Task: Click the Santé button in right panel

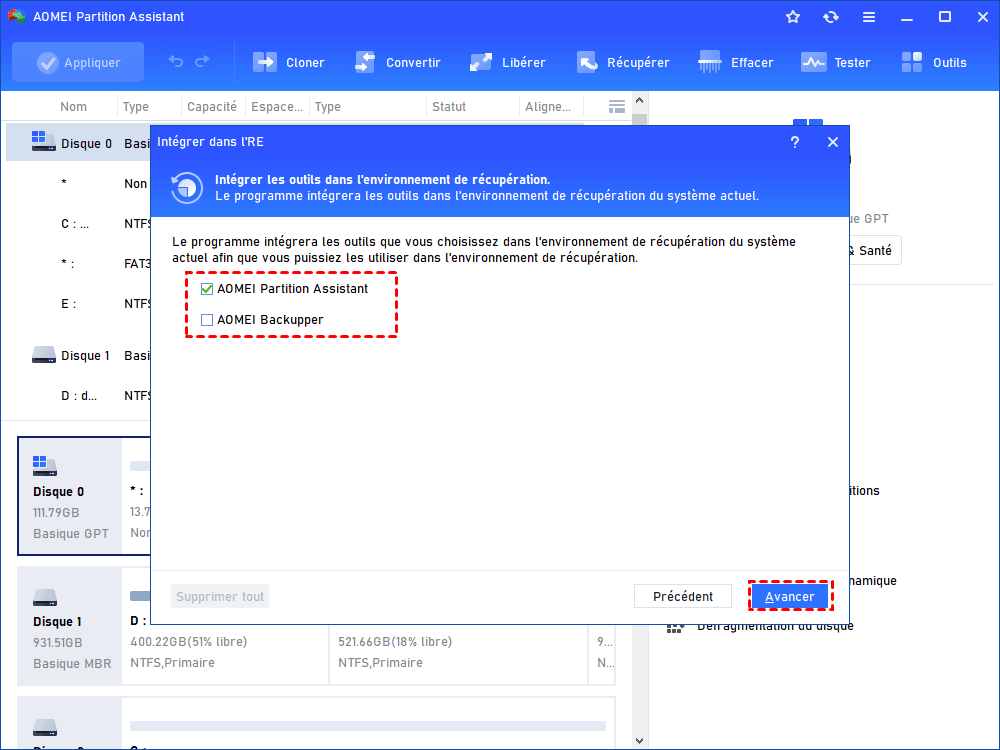Action: pos(874,251)
